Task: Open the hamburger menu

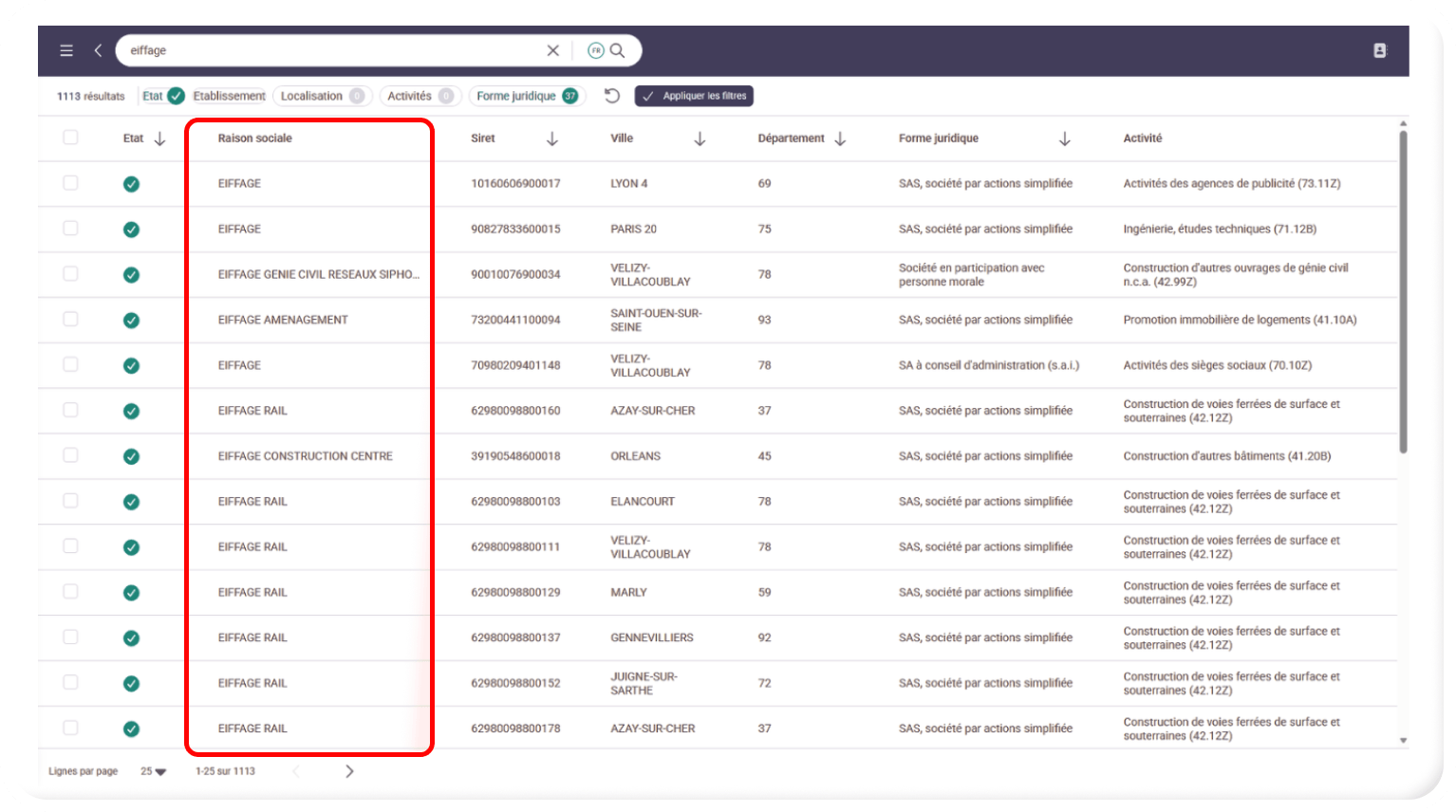Action: point(66,50)
